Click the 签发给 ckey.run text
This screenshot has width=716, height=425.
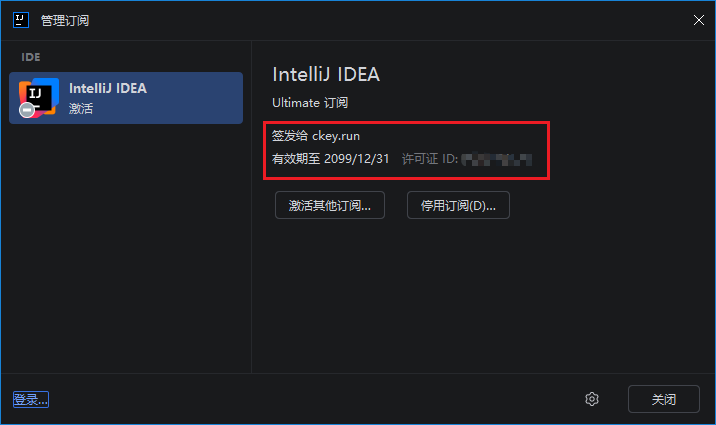[x=316, y=136]
